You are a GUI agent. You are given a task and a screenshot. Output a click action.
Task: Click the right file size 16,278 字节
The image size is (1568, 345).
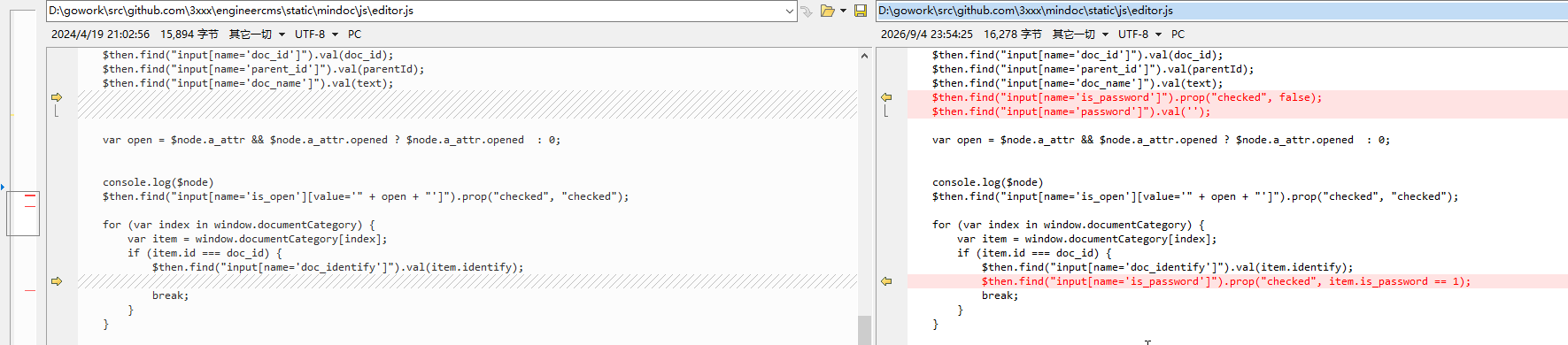(x=1013, y=34)
